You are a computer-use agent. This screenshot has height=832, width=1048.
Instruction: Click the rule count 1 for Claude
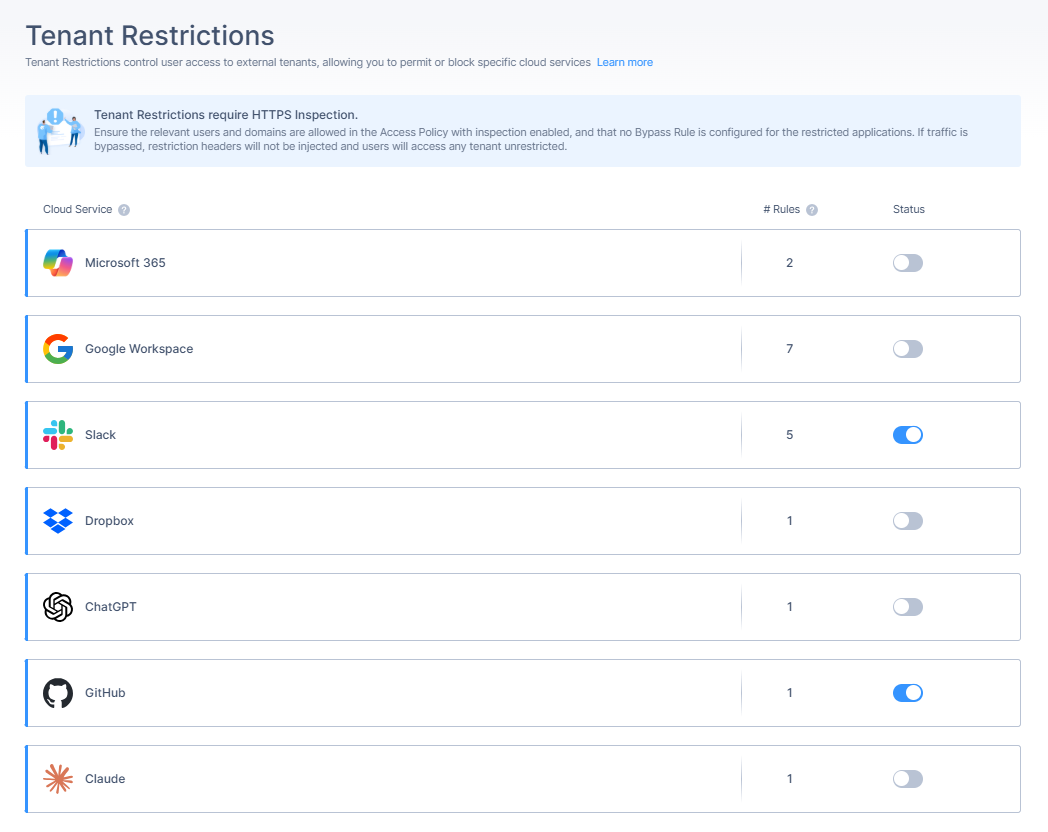click(789, 779)
